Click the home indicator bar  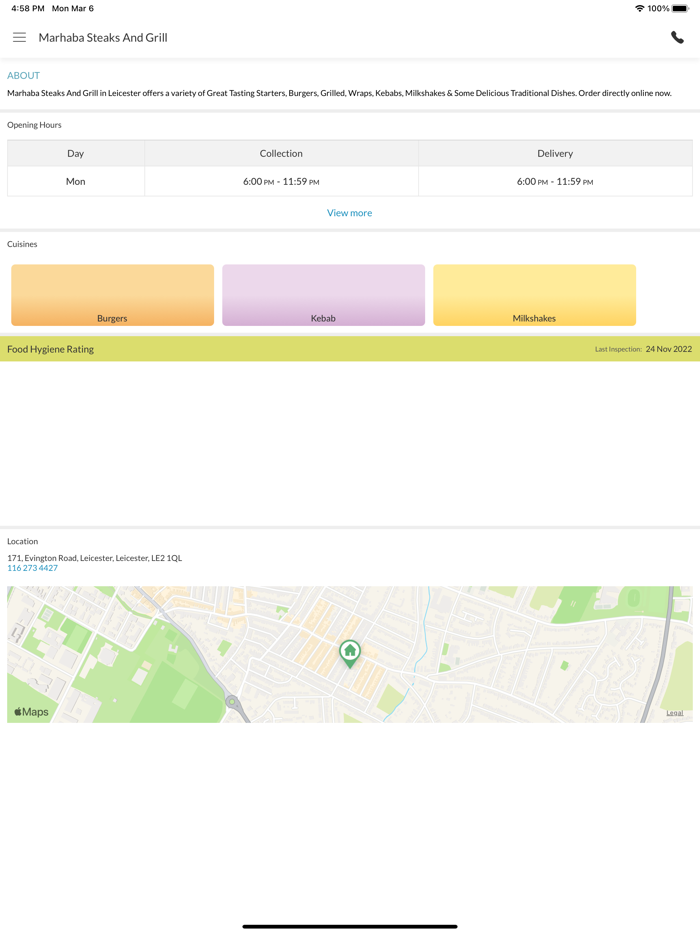click(350, 926)
